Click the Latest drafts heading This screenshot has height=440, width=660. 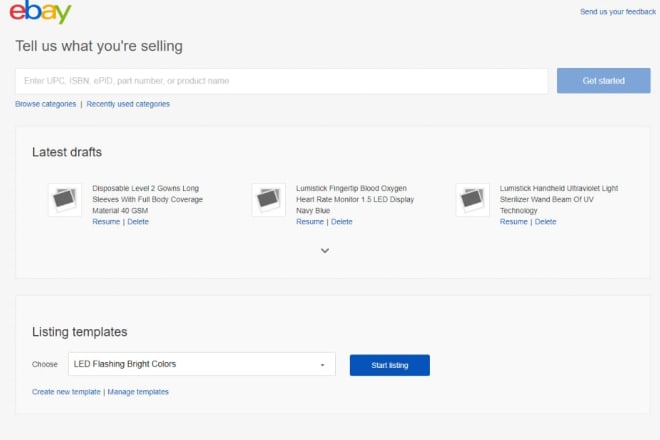67,152
